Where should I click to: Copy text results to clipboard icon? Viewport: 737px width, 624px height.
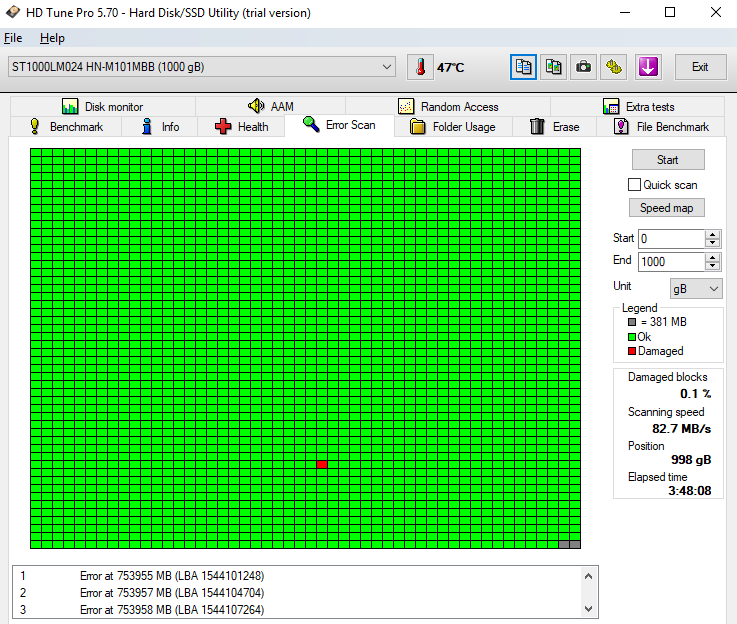(523, 67)
